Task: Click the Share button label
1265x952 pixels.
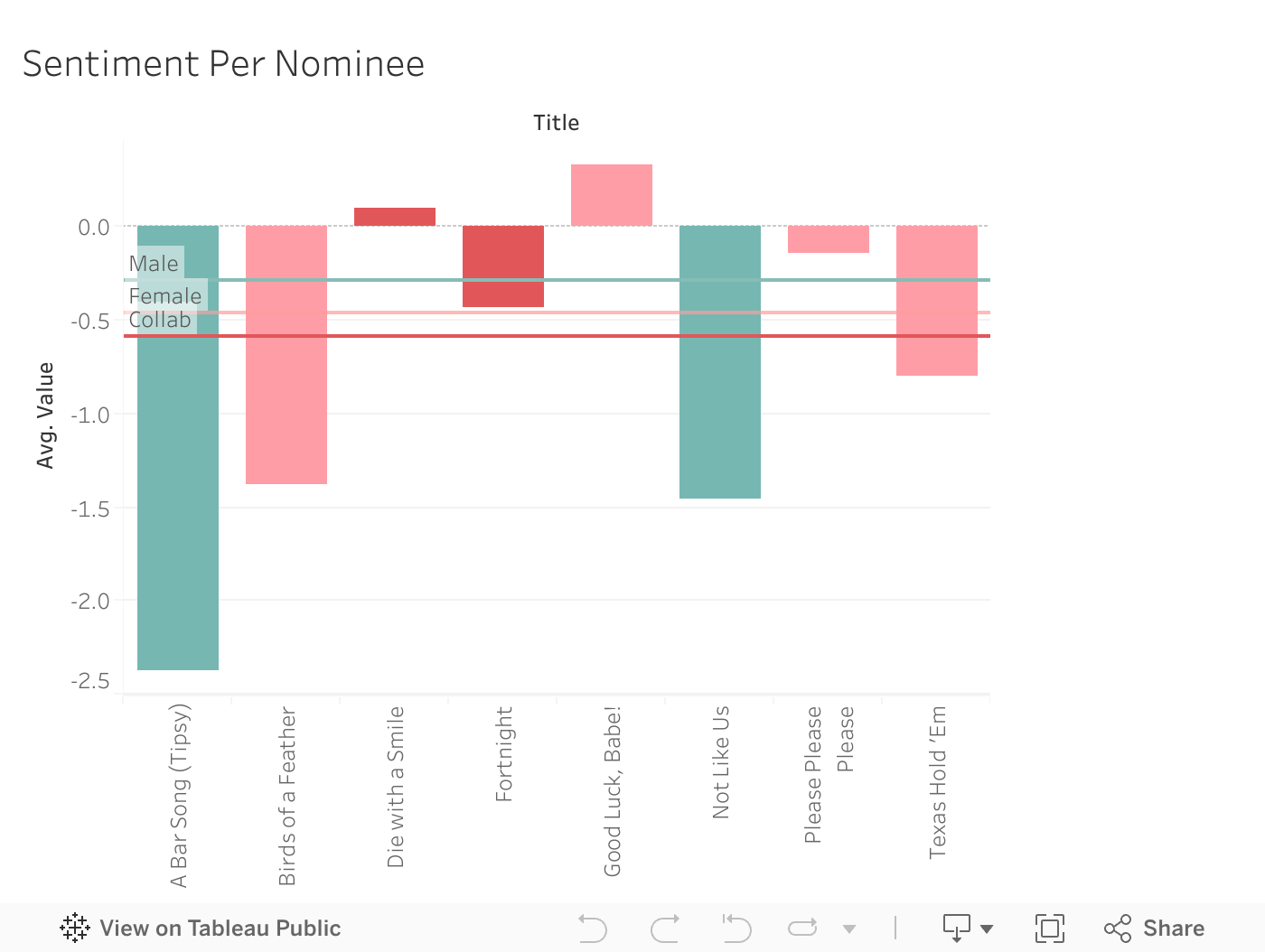Action: click(1173, 928)
